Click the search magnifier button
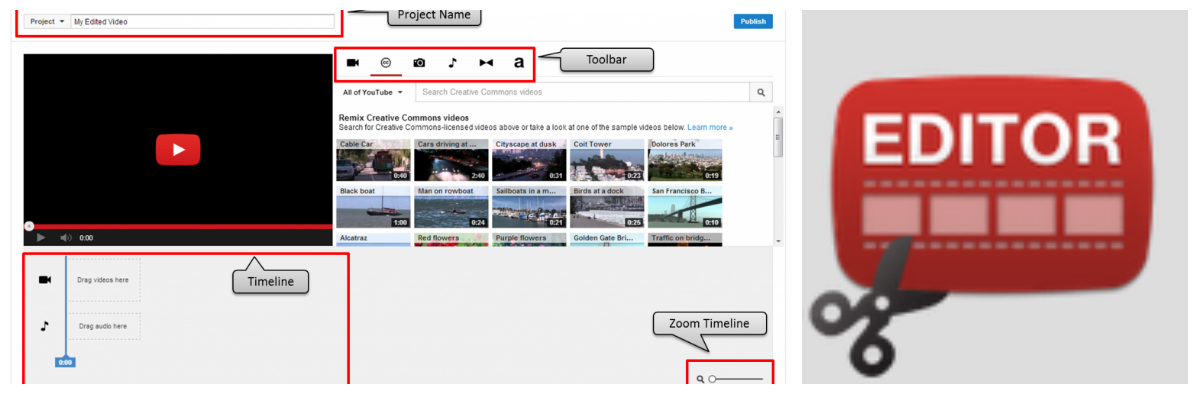The width and height of the screenshot is (1200, 396). [762, 92]
